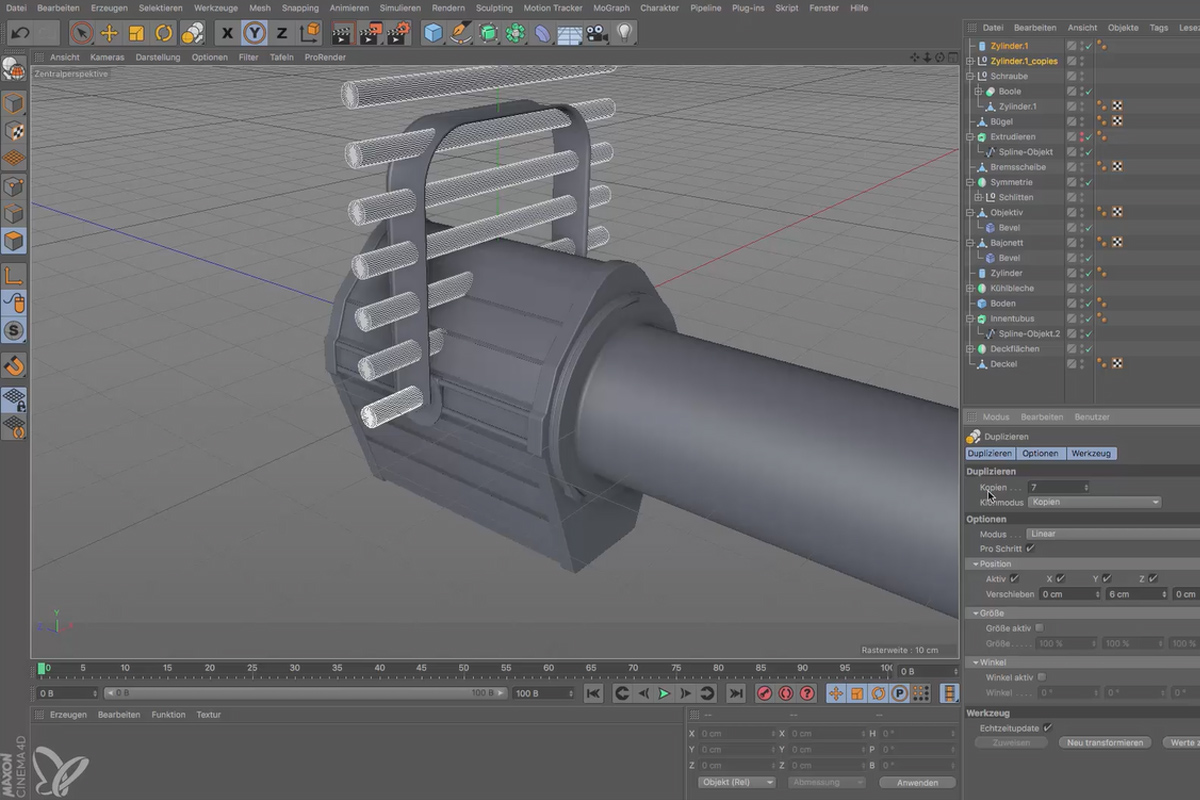Click the Anwenden button
The width and height of the screenshot is (1200, 800).
[x=917, y=782]
